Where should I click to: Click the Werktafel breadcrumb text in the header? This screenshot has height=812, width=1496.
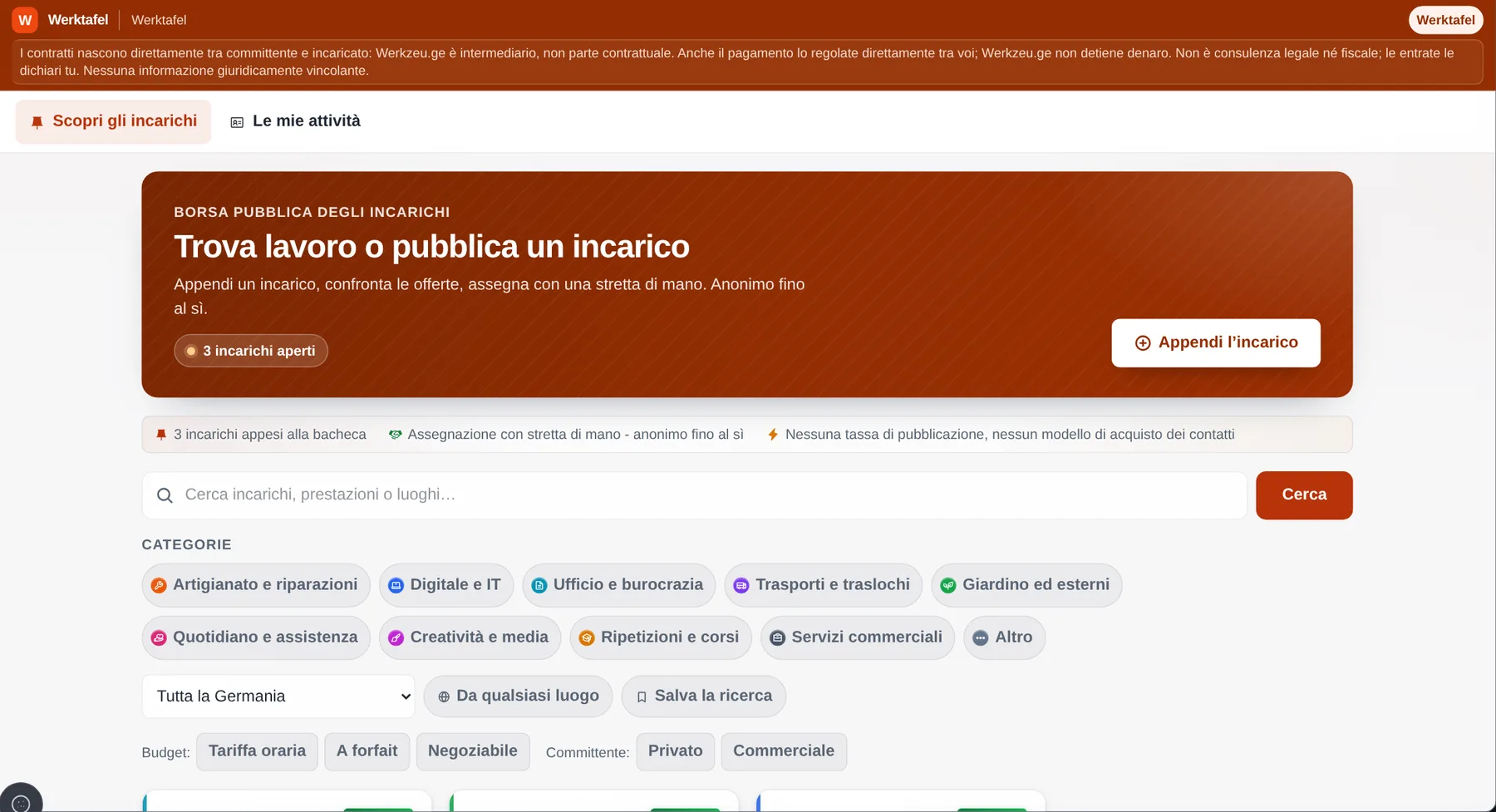click(159, 20)
